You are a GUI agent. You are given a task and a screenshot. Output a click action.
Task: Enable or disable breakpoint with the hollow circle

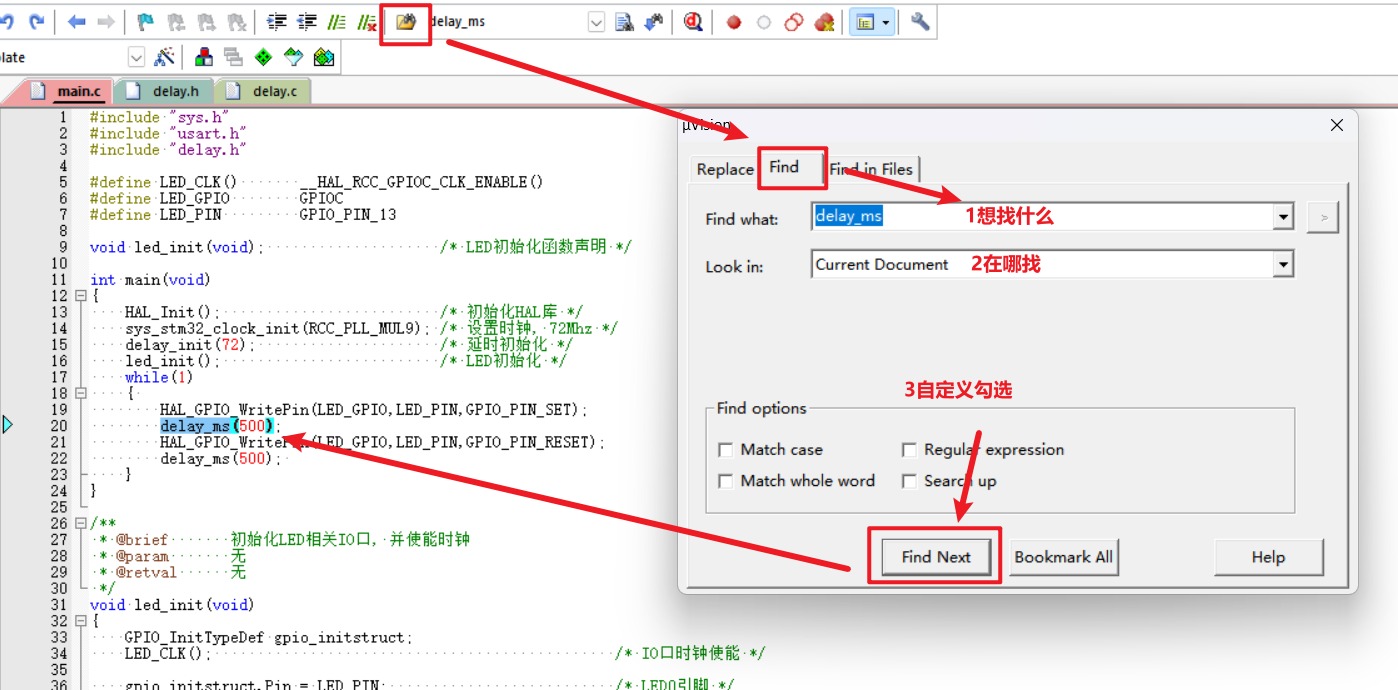[764, 22]
